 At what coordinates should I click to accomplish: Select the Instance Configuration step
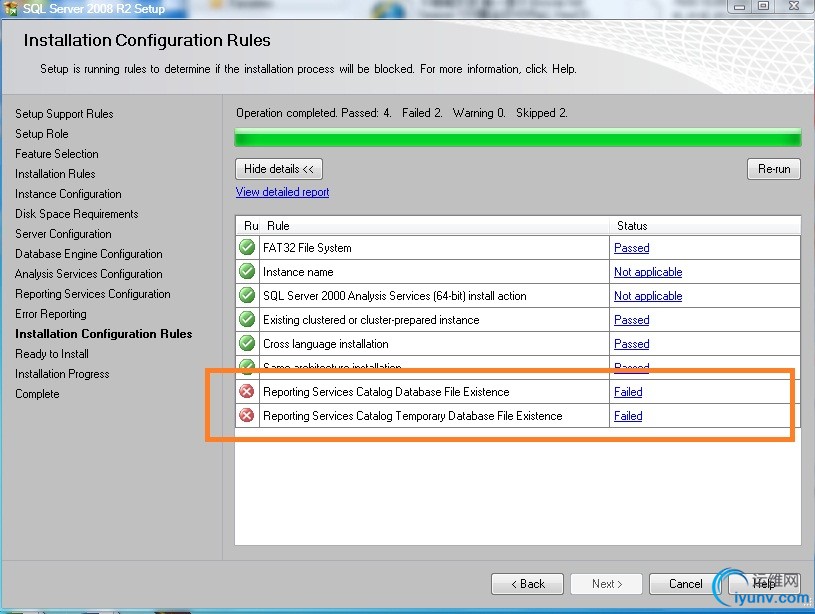pos(68,194)
